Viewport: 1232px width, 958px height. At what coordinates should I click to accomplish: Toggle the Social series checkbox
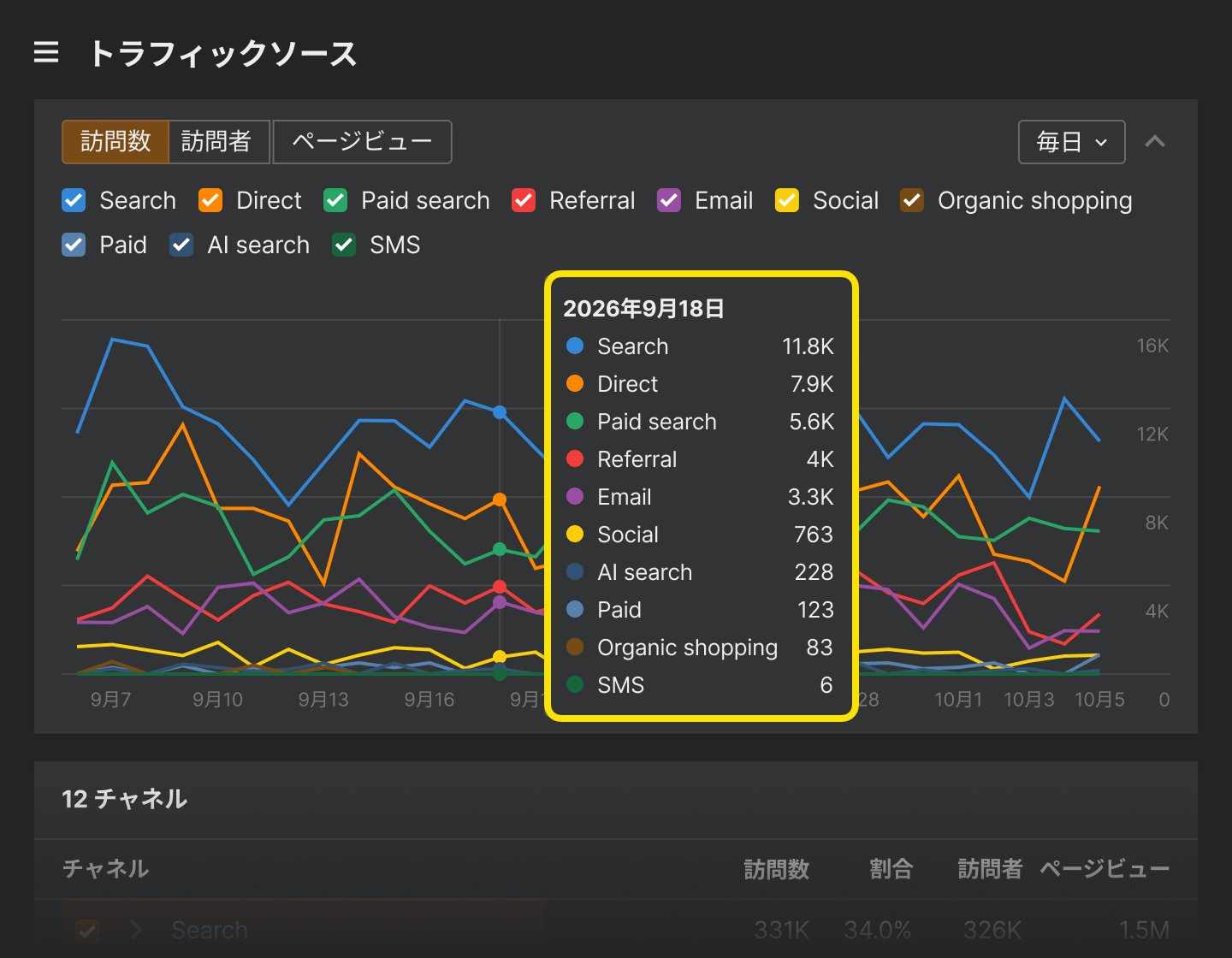coord(787,200)
